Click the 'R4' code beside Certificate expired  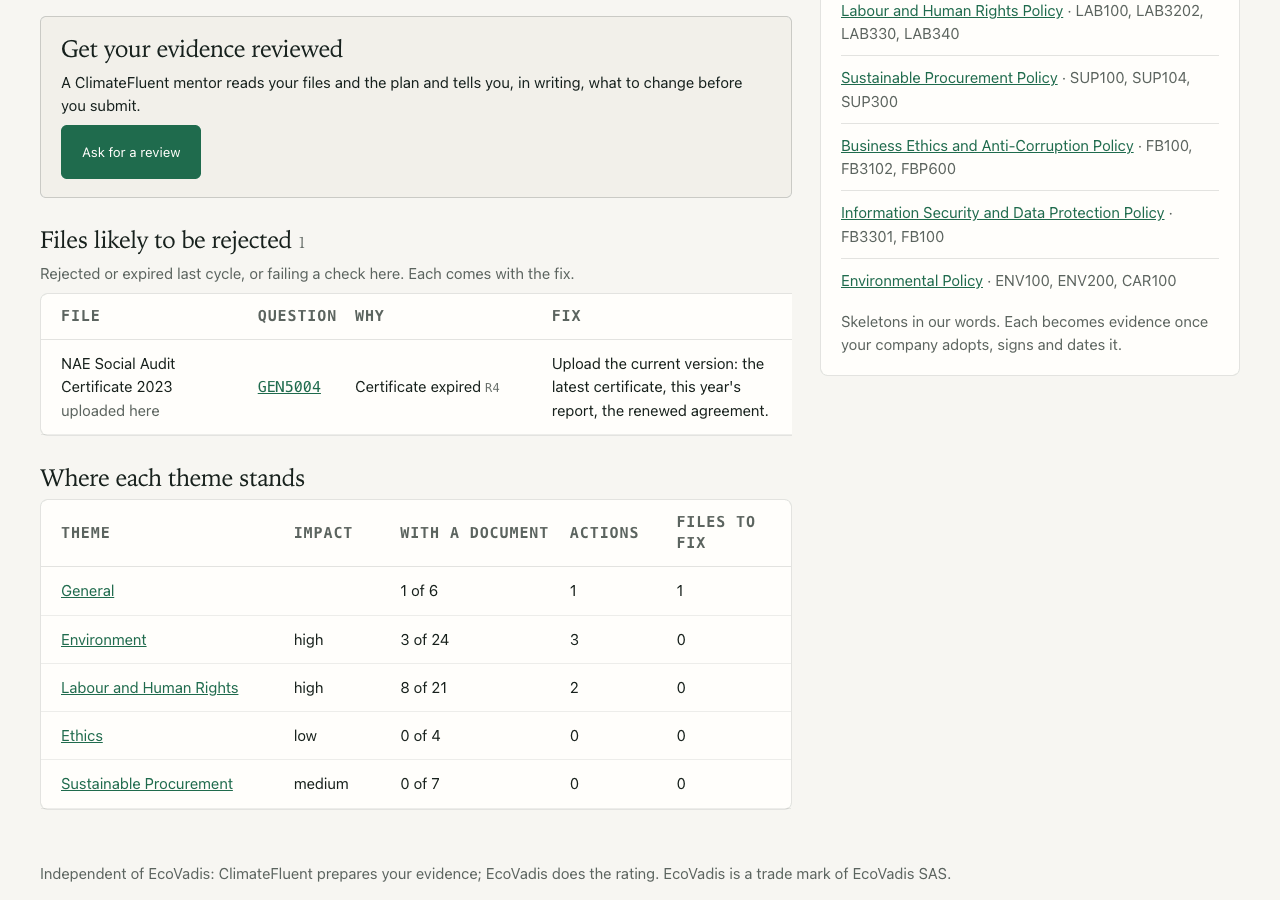click(x=492, y=388)
